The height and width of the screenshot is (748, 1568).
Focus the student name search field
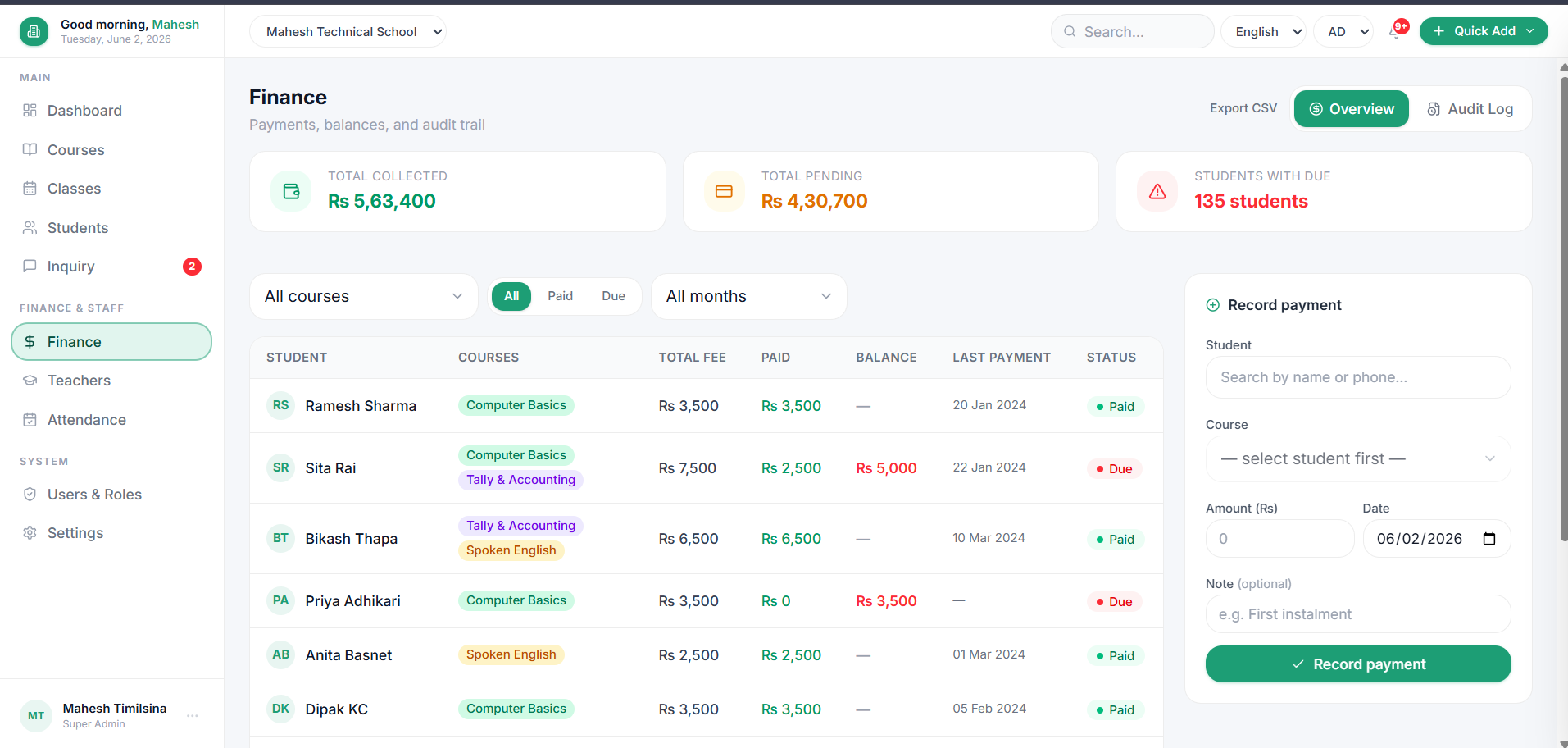click(1358, 377)
